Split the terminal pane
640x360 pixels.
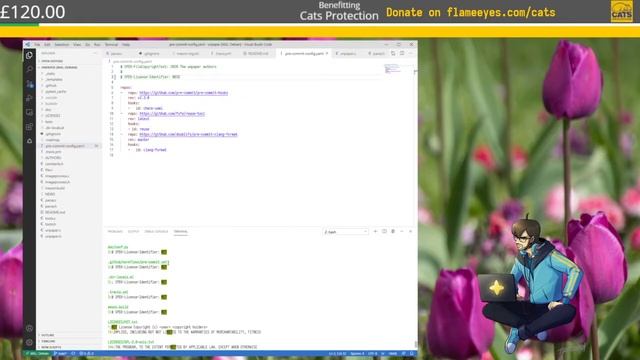(x=384, y=231)
